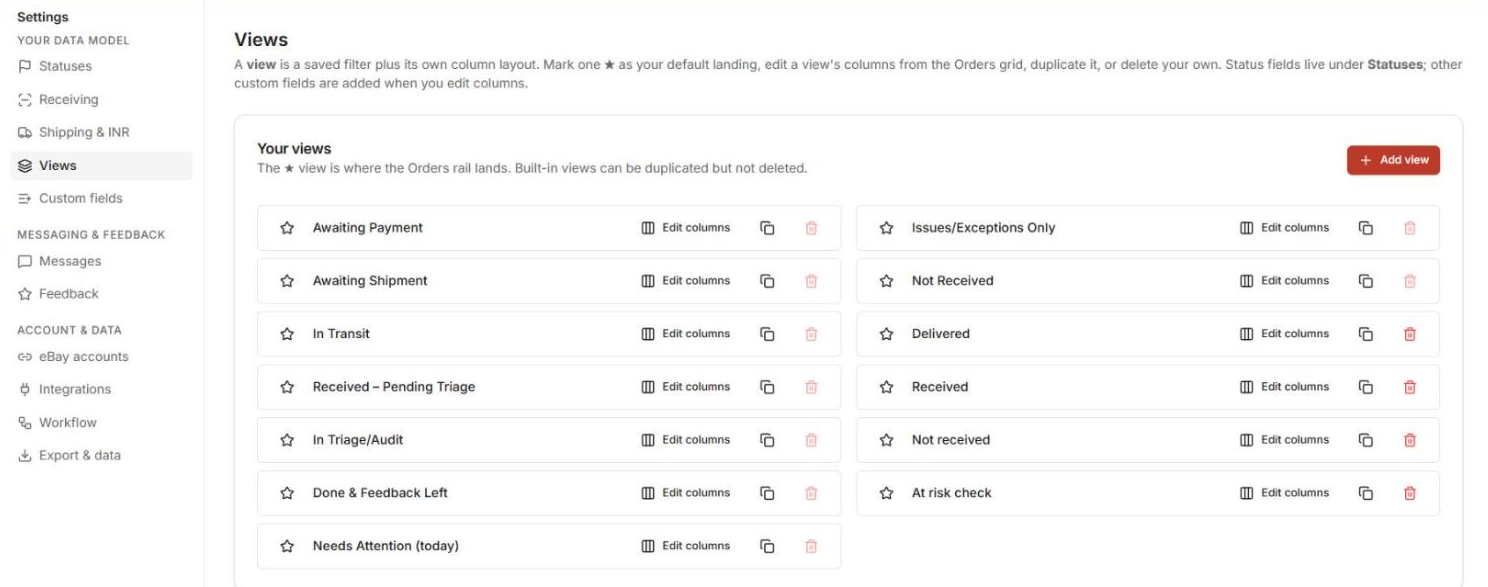The height and width of the screenshot is (587, 1488).
Task: Open Messages settings
Action: tap(100, 261)
